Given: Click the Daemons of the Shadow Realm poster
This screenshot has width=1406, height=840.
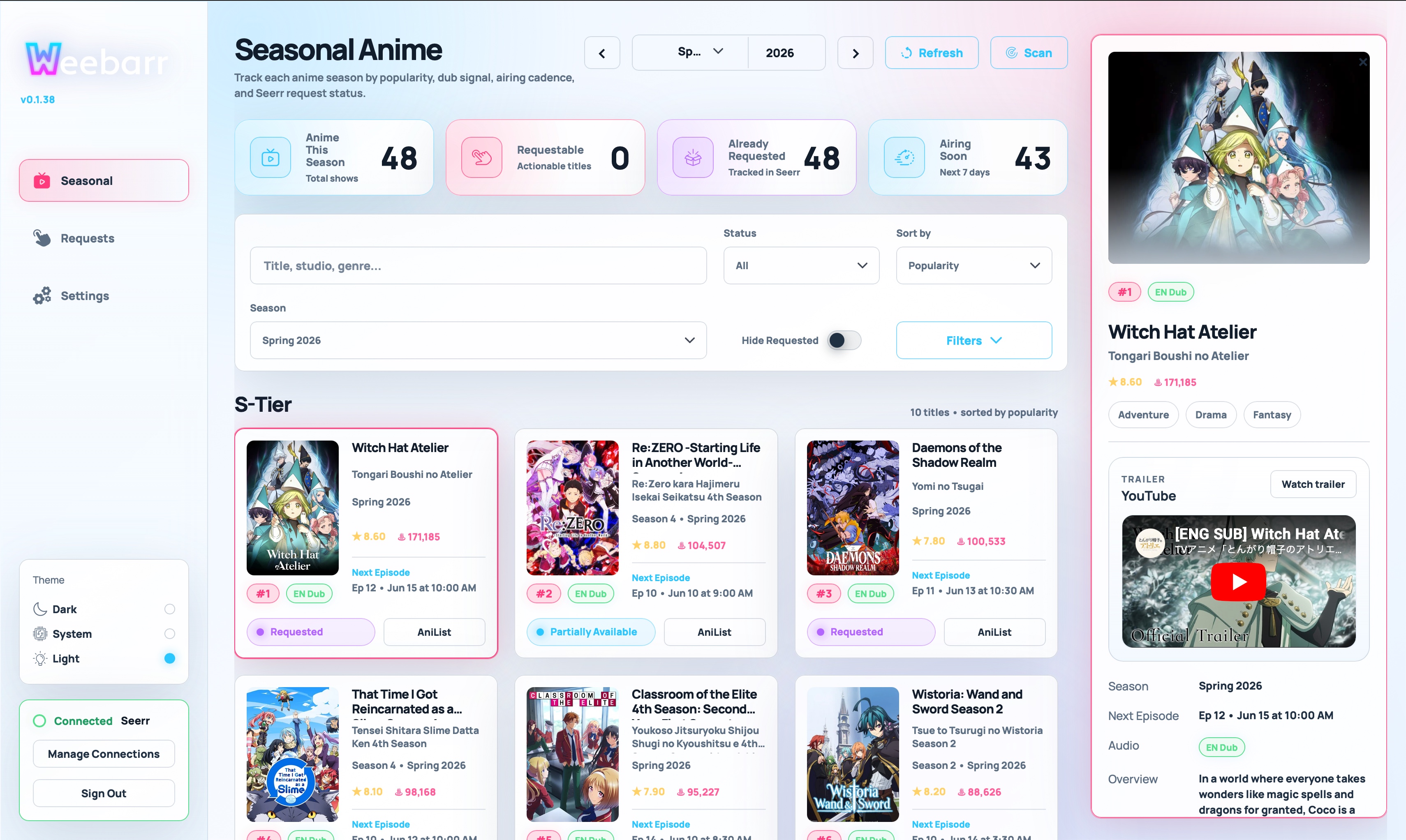Looking at the screenshot, I should tap(853, 508).
